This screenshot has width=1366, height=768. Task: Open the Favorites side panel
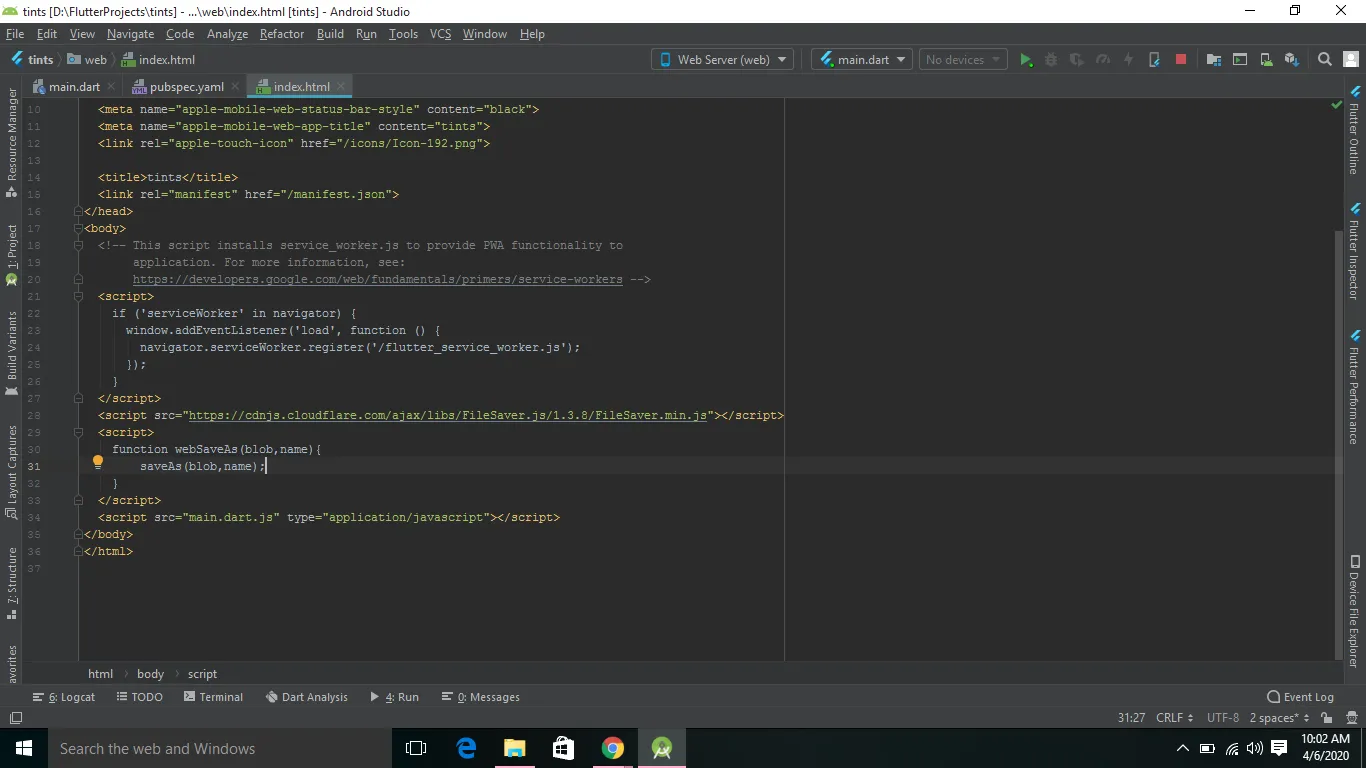12,664
